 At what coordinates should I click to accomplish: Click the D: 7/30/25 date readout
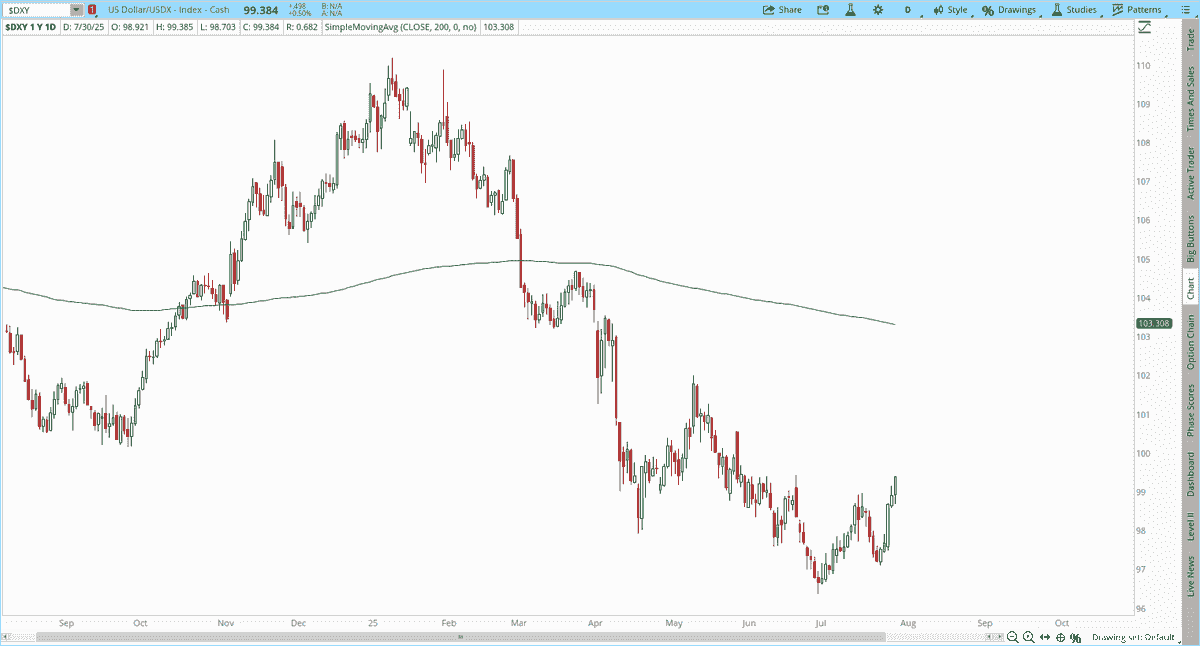pyautogui.click(x=86, y=27)
